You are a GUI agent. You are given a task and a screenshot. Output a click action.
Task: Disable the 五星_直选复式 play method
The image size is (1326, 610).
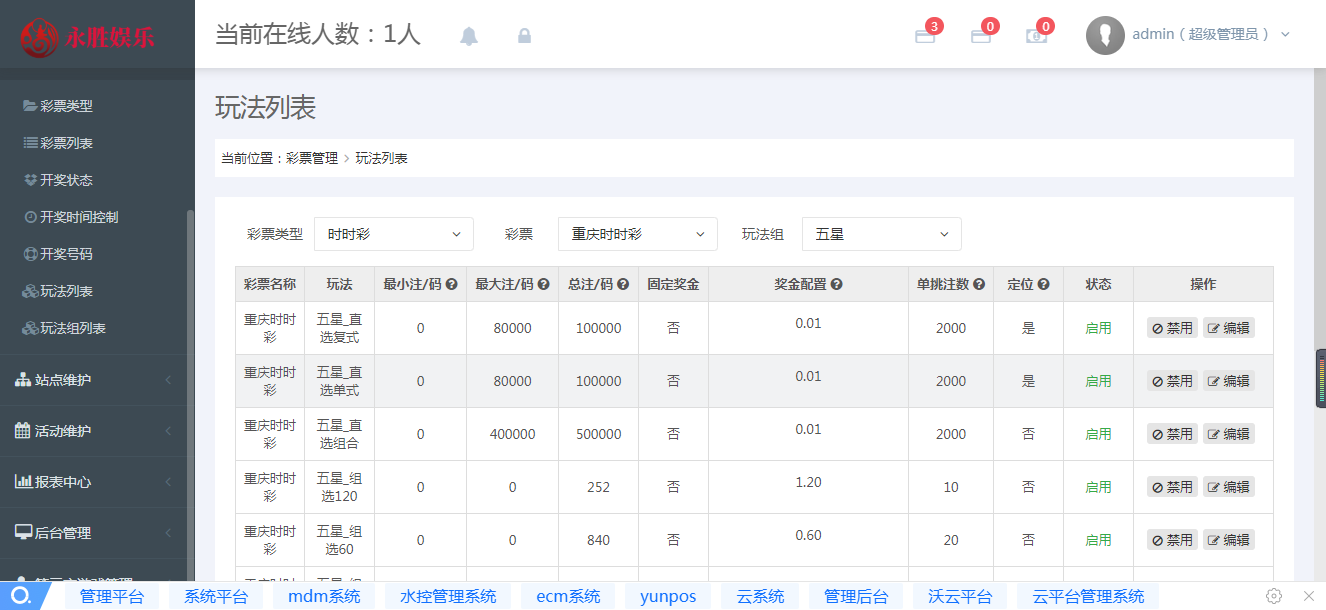(1172, 328)
